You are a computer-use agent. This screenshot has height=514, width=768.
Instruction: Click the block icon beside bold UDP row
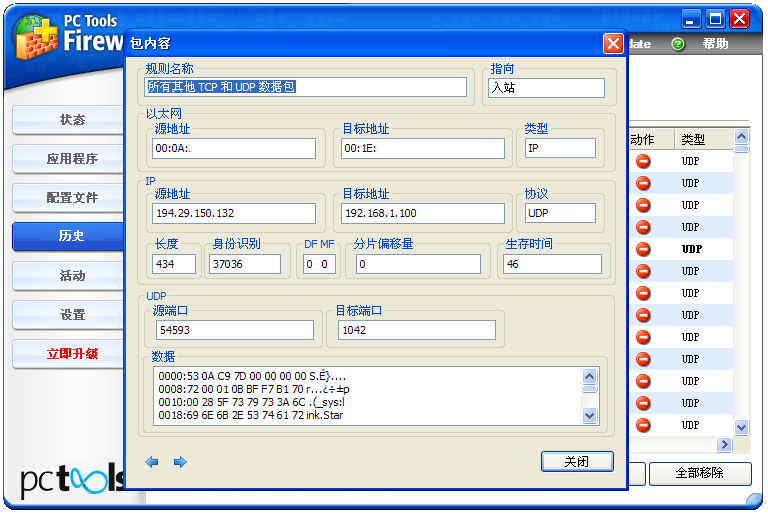(643, 249)
